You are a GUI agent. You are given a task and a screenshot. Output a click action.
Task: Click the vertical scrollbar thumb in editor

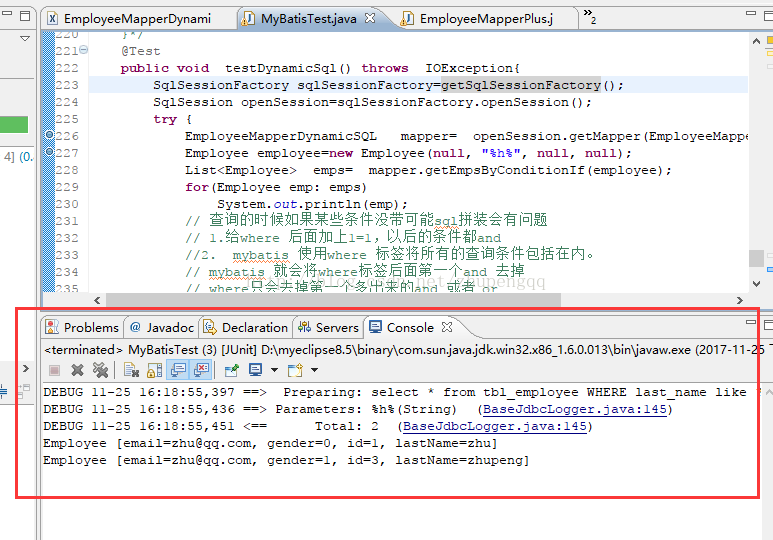click(x=756, y=258)
